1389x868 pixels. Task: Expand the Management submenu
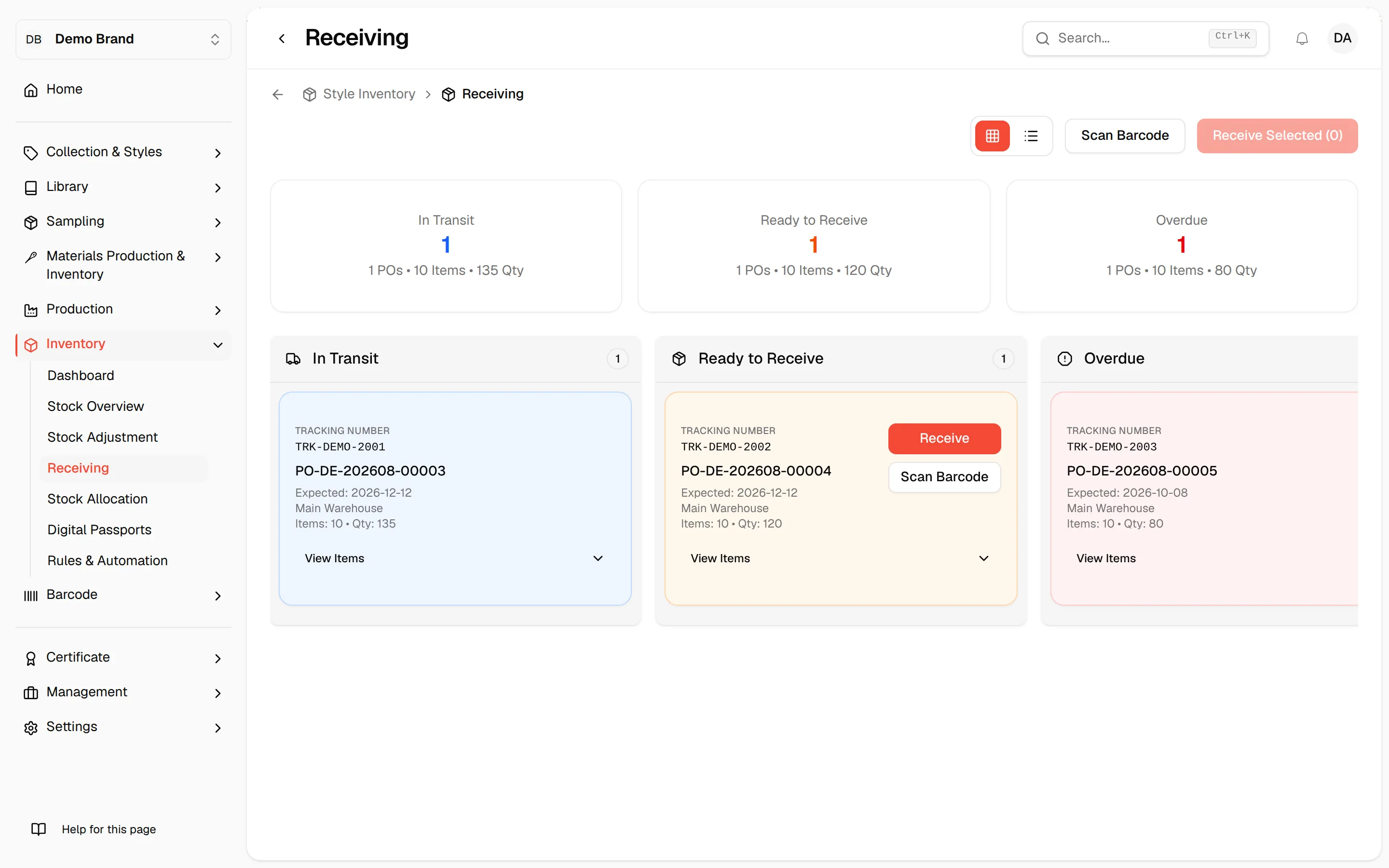(218, 693)
